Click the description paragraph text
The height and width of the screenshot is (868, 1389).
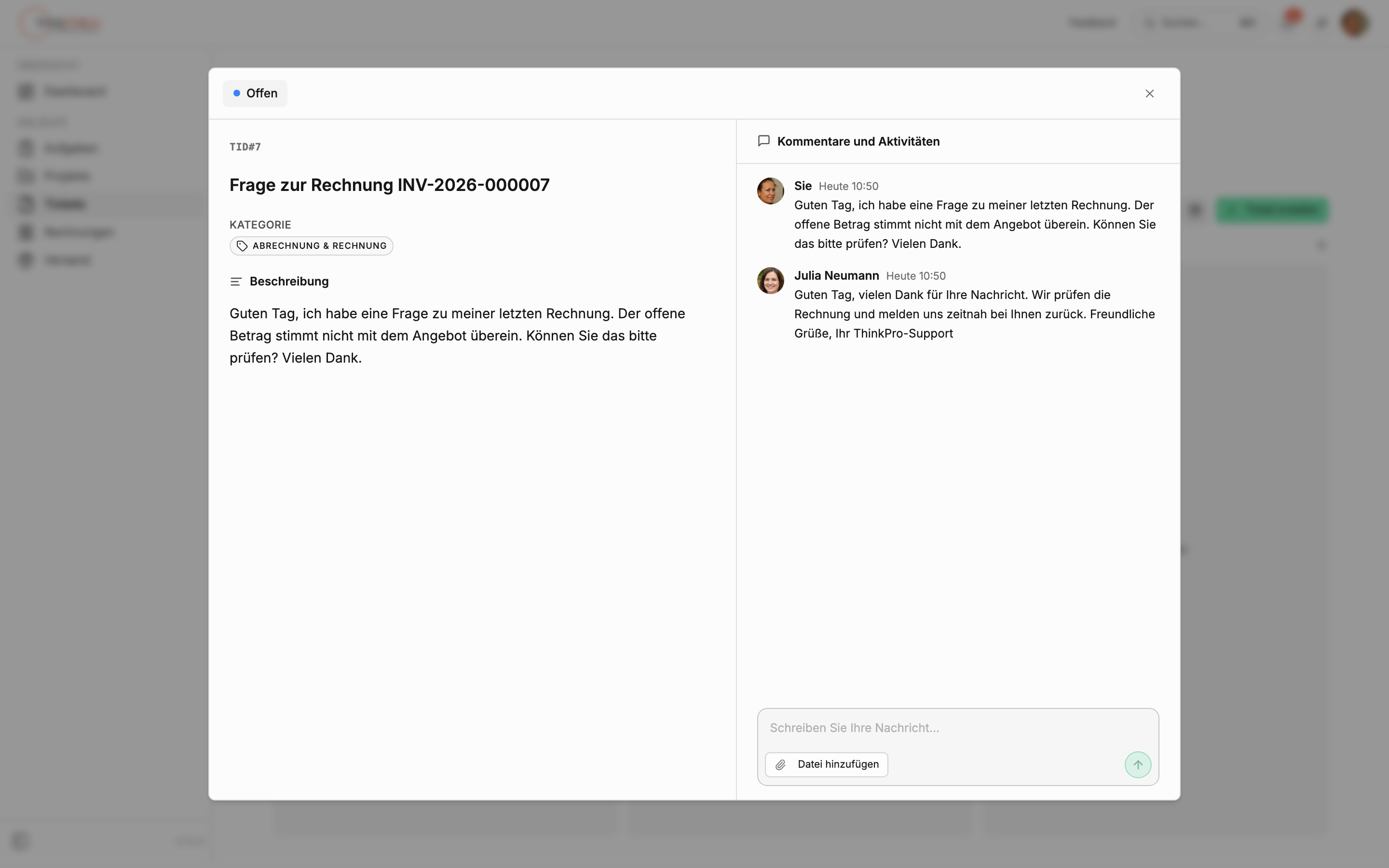pyautogui.click(x=457, y=336)
